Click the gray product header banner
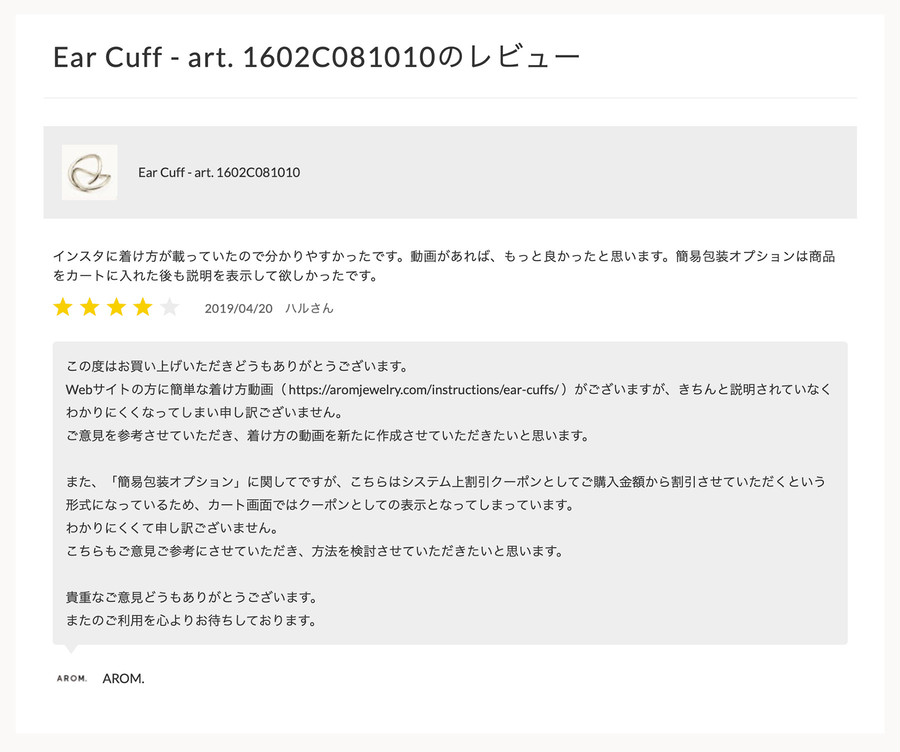Screen dimensions: 900x752 450,172
